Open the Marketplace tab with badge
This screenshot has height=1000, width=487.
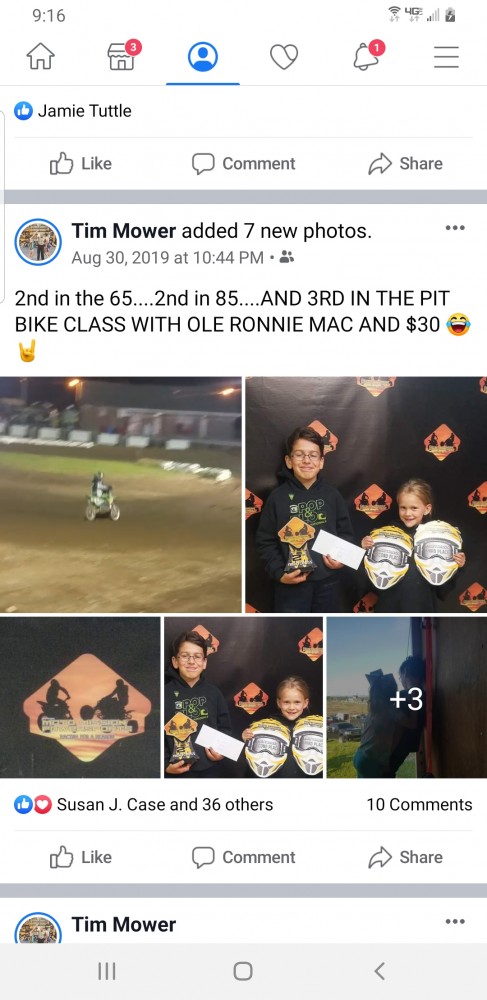coord(123,55)
